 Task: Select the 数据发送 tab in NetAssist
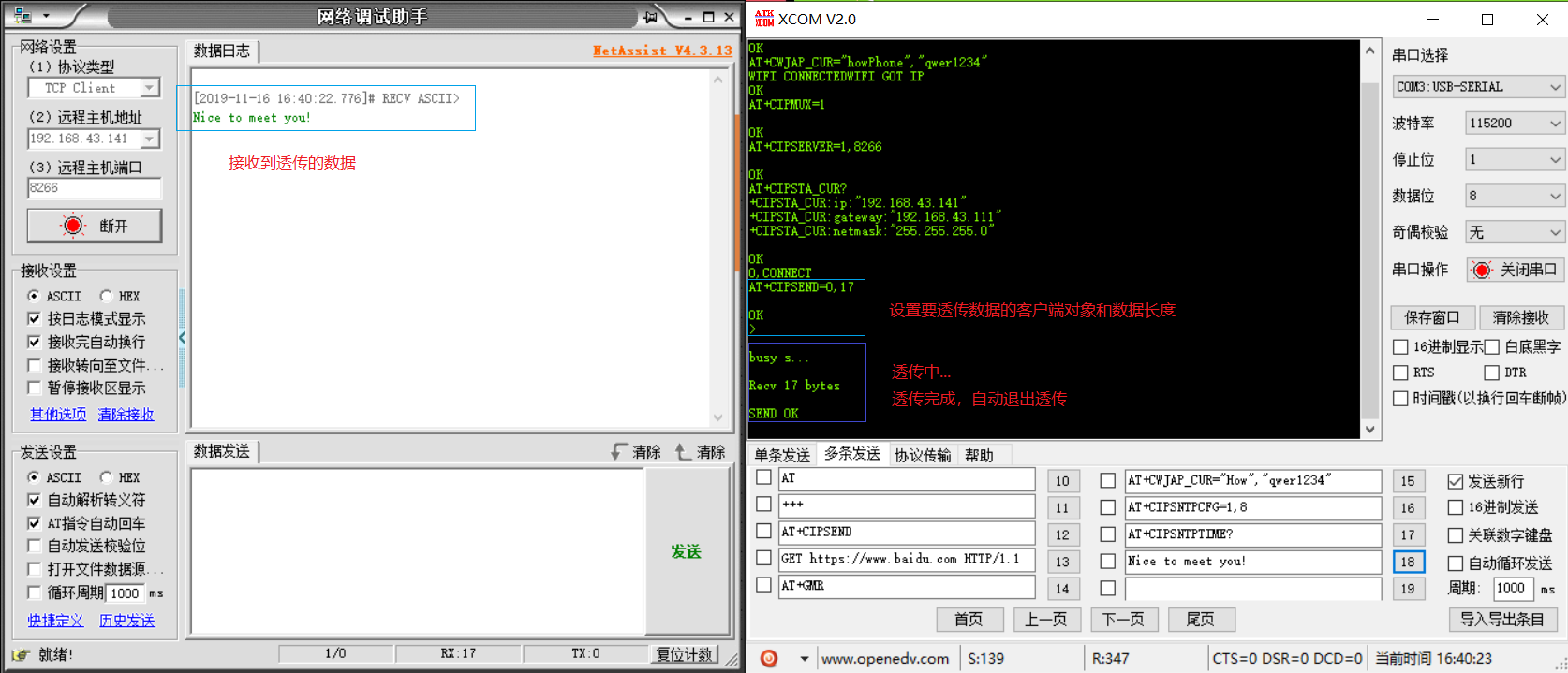(x=221, y=451)
